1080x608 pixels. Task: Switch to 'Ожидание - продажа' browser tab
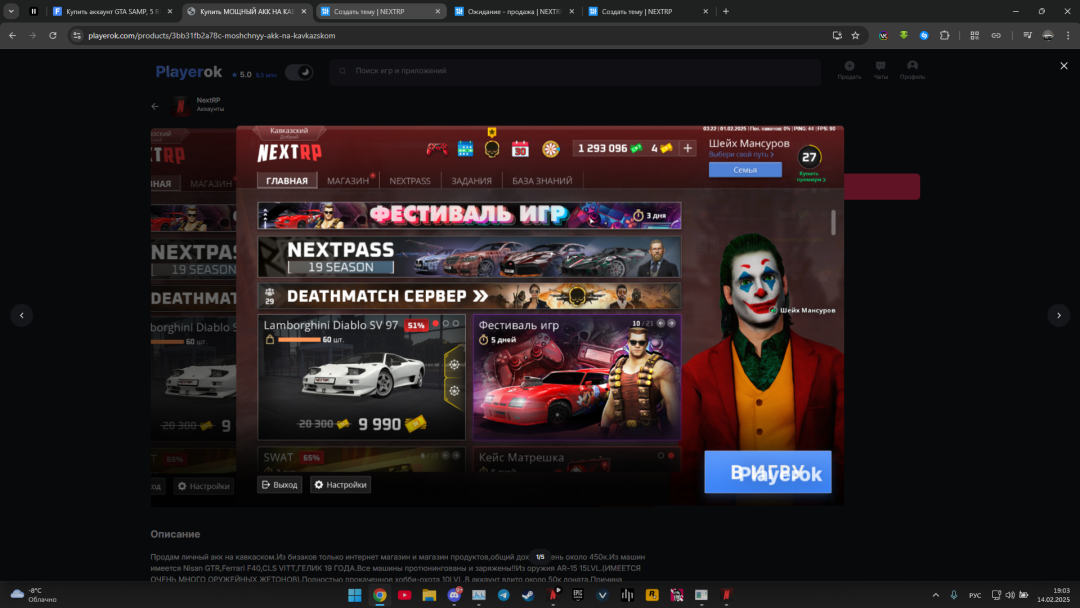point(514,11)
